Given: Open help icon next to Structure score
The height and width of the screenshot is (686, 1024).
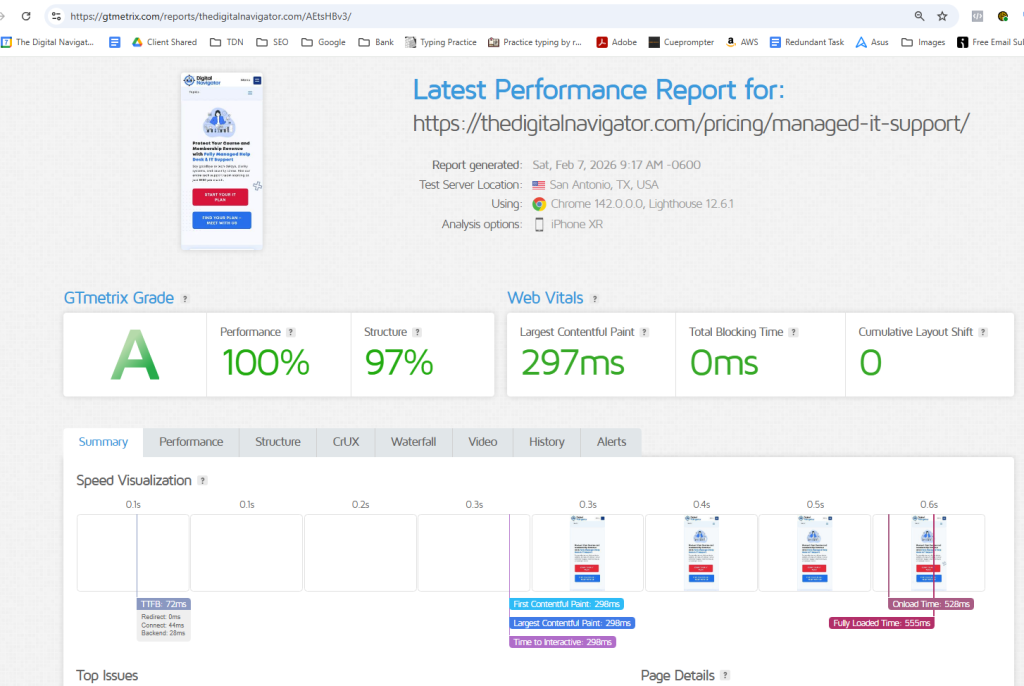Looking at the screenshot, I should (x=417, y=332).
